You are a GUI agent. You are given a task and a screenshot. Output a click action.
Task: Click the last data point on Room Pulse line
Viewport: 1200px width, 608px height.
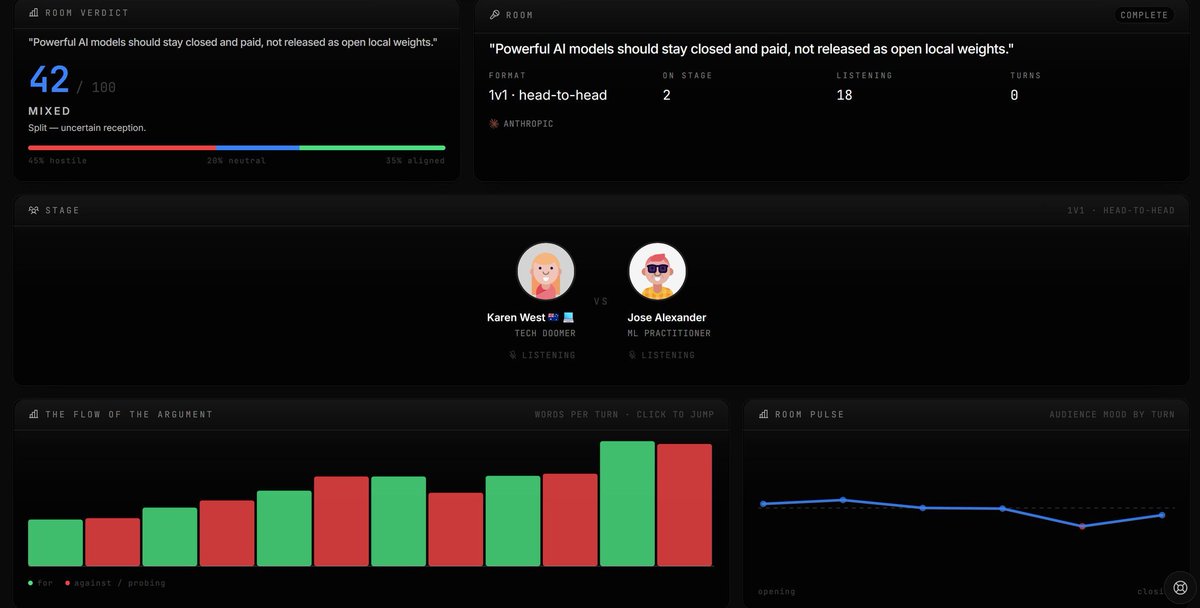pos(1162,515)
